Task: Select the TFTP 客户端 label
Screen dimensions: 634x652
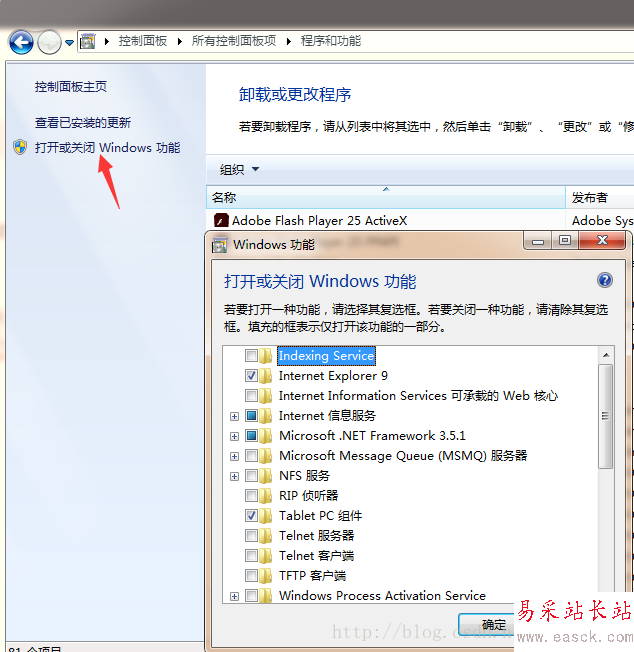Action: (x=312, y=575)
